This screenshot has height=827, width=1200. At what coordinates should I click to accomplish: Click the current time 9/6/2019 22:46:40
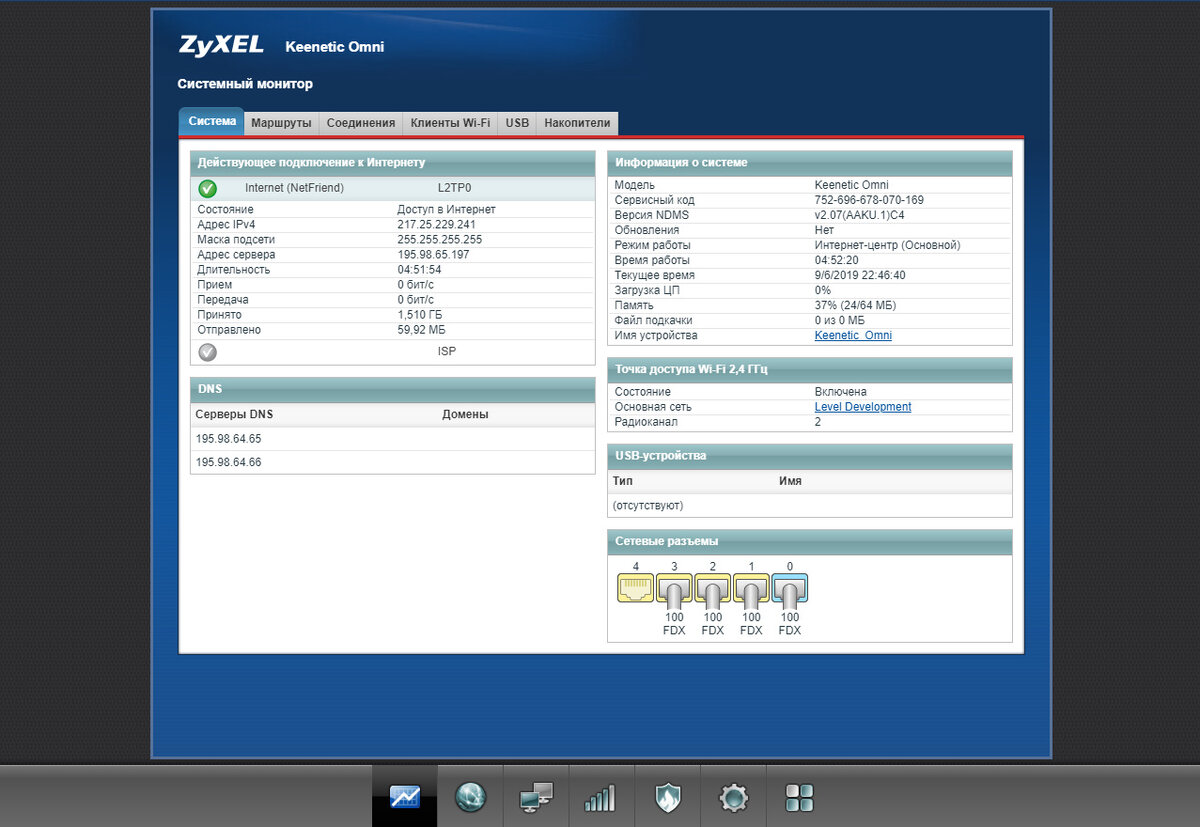point(862,275)
